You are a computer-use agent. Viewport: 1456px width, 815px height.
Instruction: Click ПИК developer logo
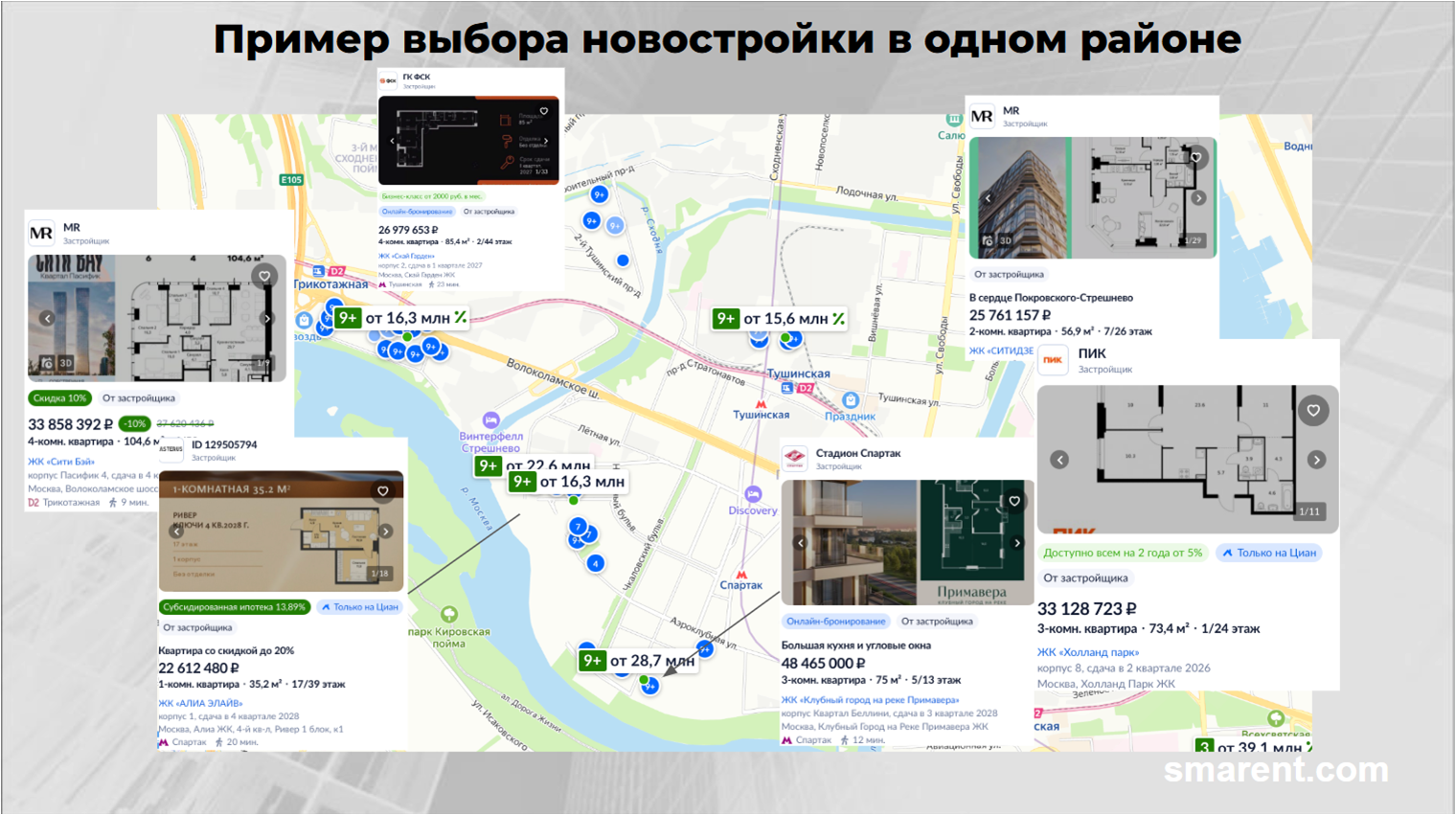[1053, 360]
